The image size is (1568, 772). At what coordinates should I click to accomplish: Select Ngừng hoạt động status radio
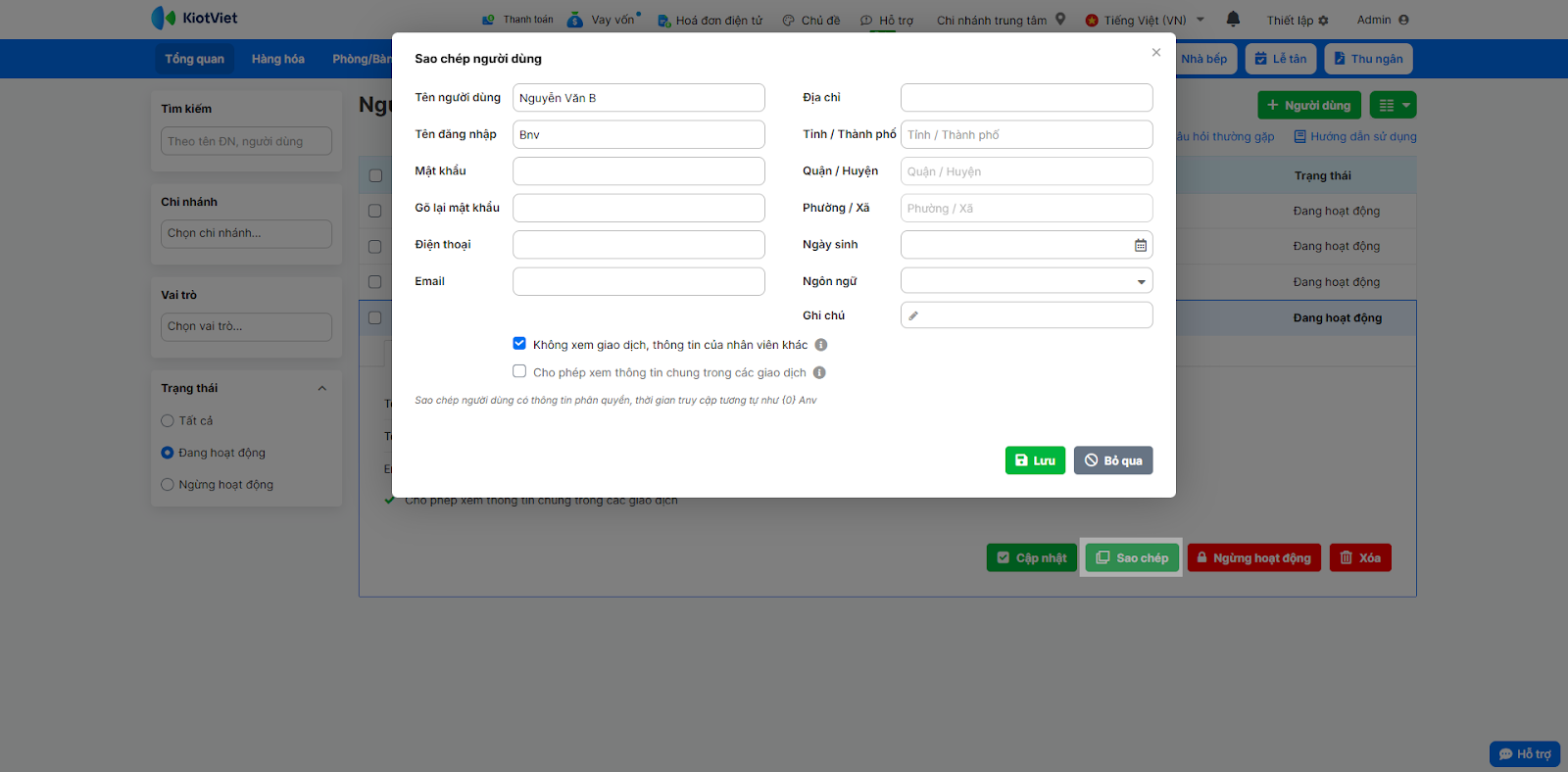coord(168,484)
